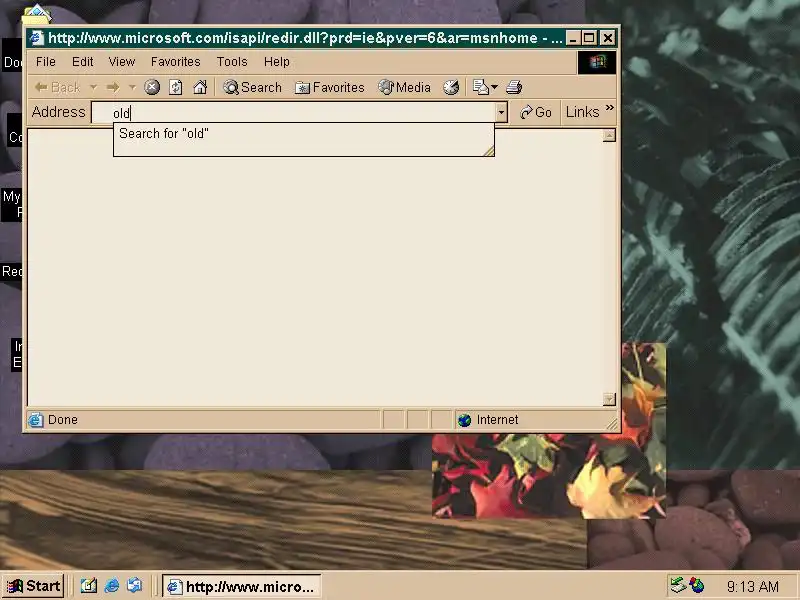The width and height of the screenshot is (800, 600).
Task: Open the Tools menu
Action: coord(232,62)
